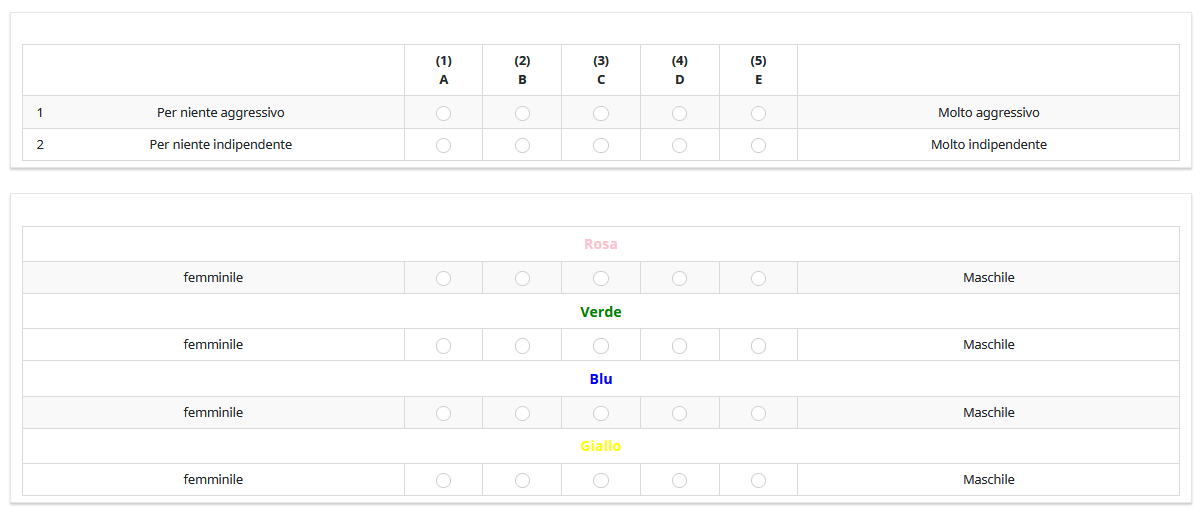Choose option E in the aggressivo row
Viewport: 1202px width, 515px height.
pyautogui.click(x=758, y=113)
